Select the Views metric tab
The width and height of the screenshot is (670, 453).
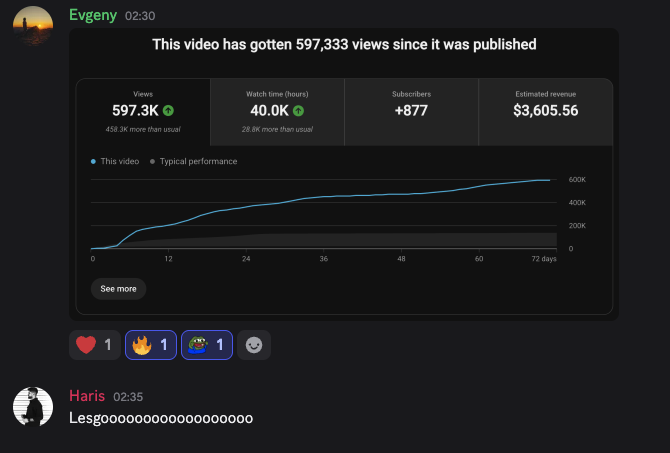click(x=143, y=112)
